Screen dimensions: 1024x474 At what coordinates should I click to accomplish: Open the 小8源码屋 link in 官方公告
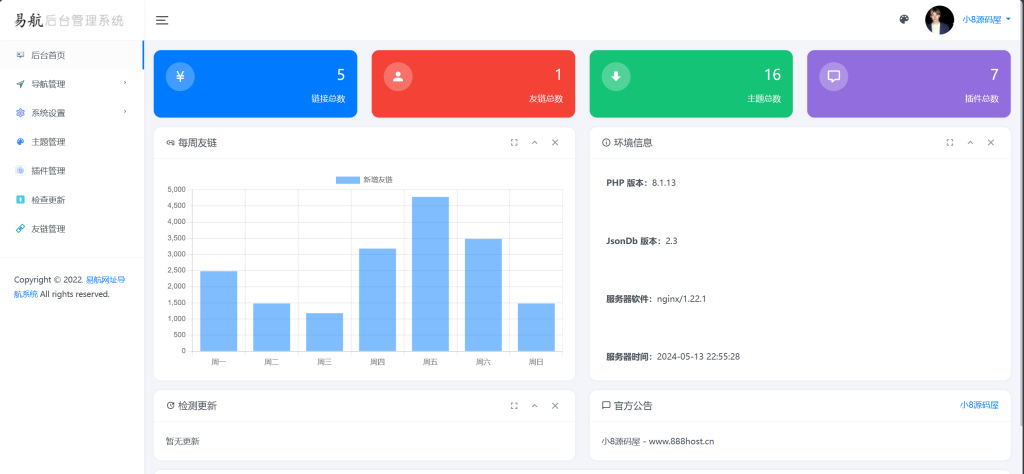click(979, 405)
